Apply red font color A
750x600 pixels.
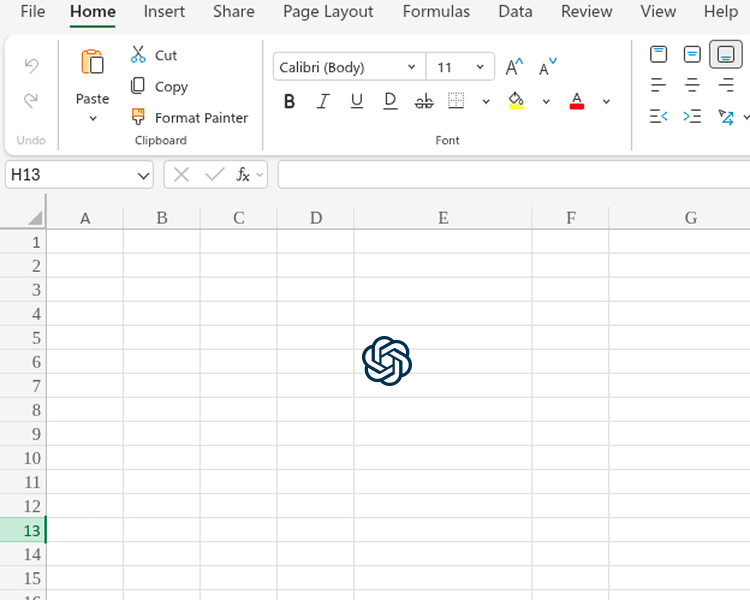click(577, 100)
